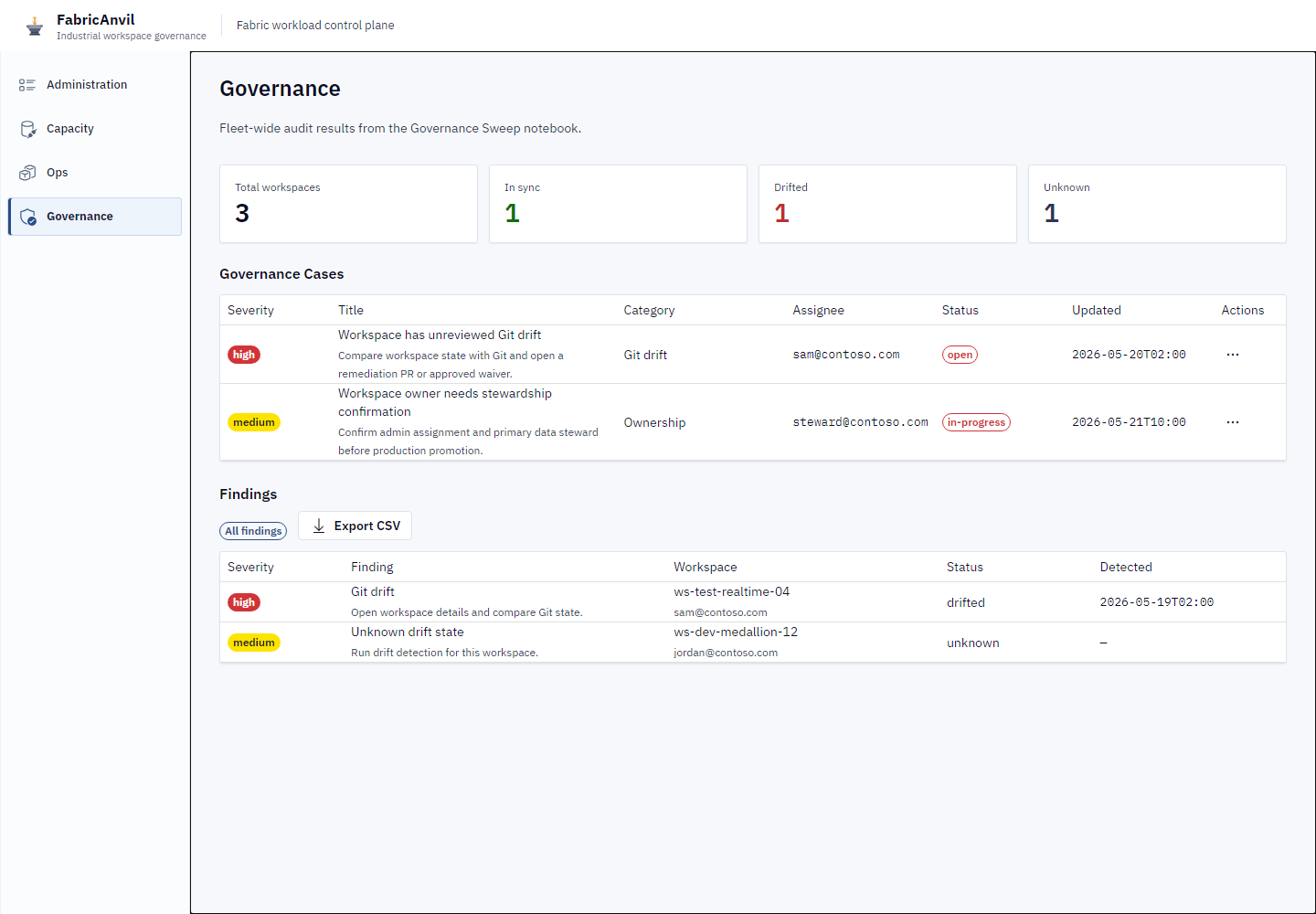
Task: Click the Category column header
Action: pyautogui.click(x=649, y=311)
